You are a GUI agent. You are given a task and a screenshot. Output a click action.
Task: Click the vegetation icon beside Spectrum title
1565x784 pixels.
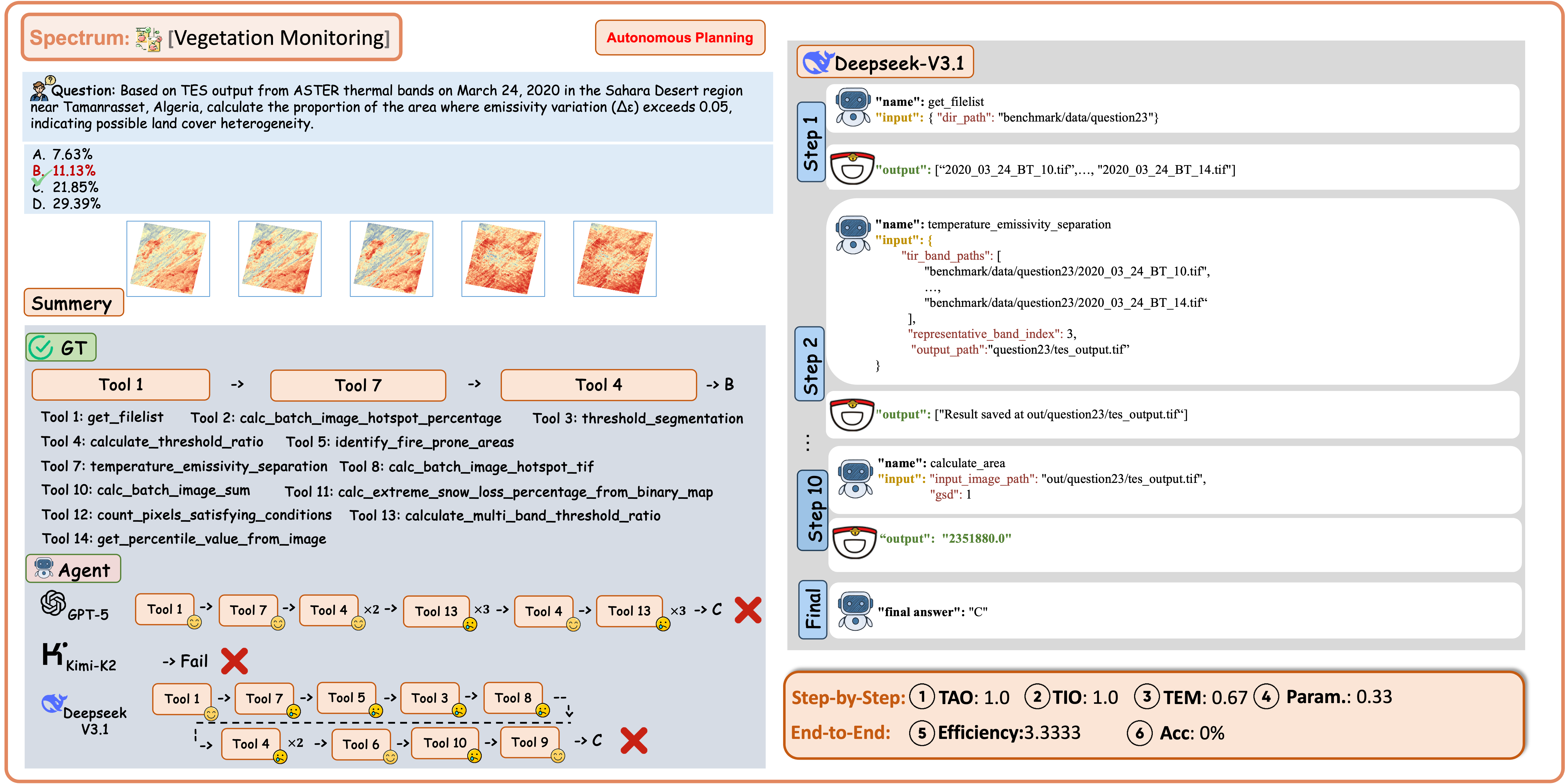(x=149, y=39)
